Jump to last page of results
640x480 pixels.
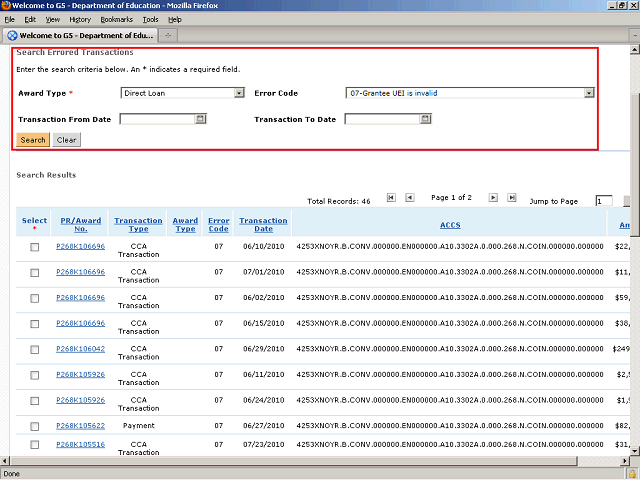click(x=512, y=198)
